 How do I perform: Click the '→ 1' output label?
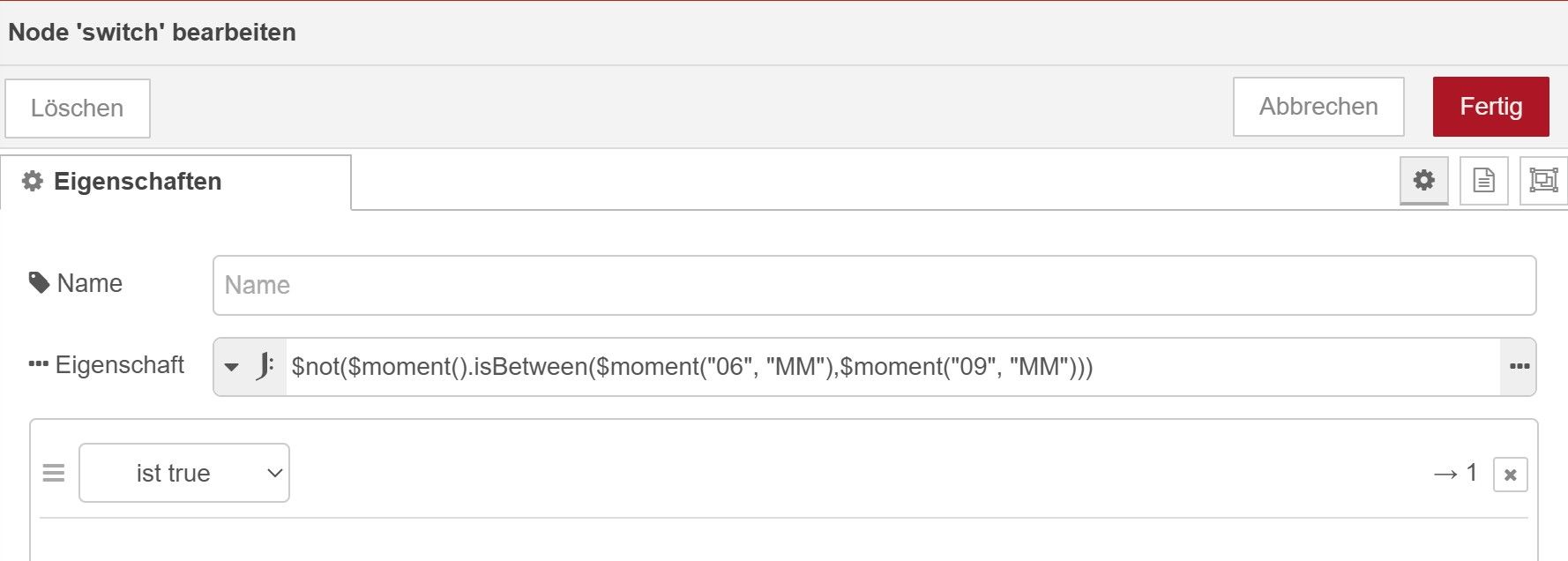[1455, 474]
